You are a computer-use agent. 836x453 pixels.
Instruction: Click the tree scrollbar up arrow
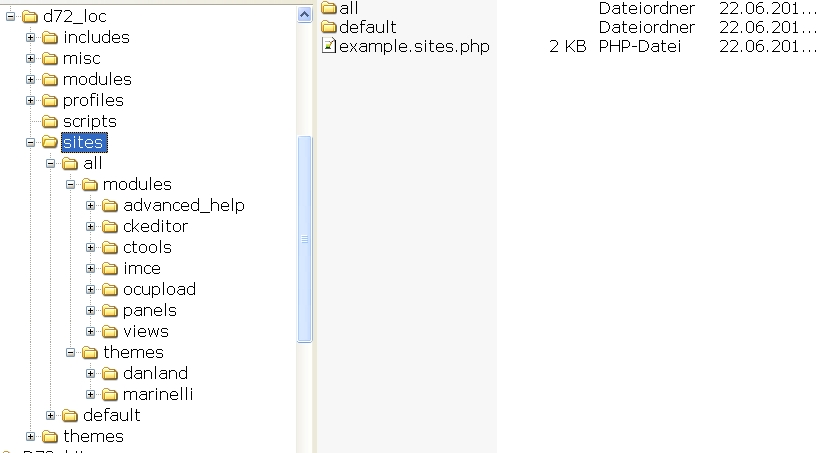tap(305, 15)
